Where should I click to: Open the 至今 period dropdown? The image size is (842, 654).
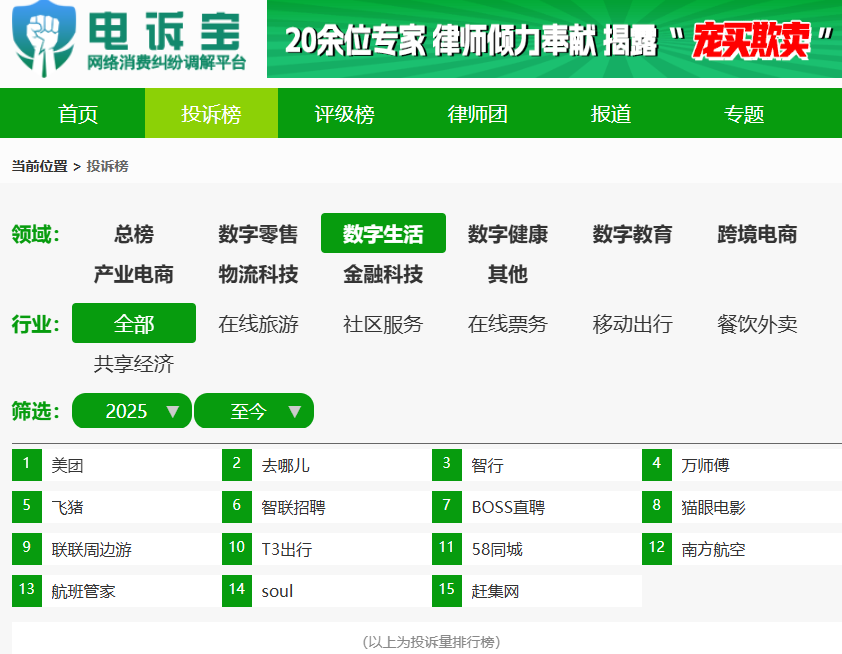(253, 411)
